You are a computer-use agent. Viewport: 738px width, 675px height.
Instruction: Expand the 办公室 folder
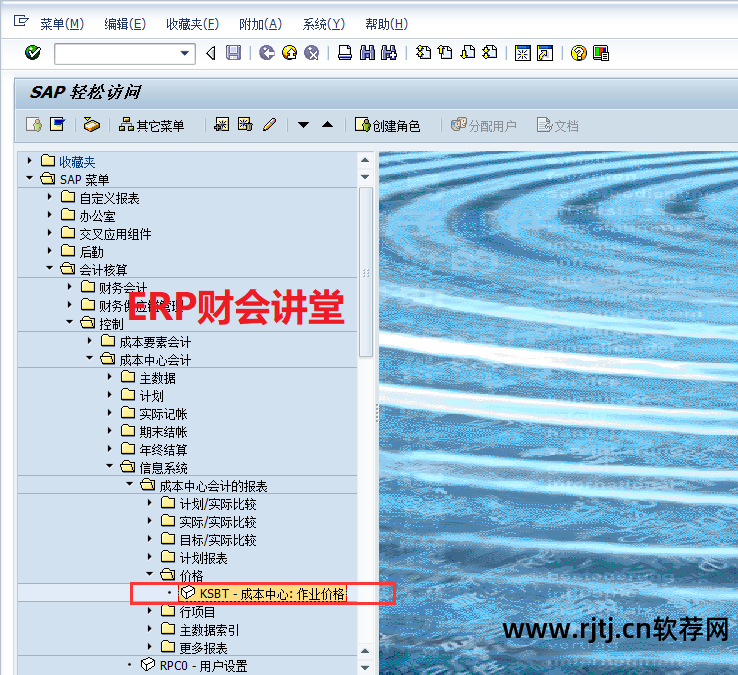click(x=49, y=214)
